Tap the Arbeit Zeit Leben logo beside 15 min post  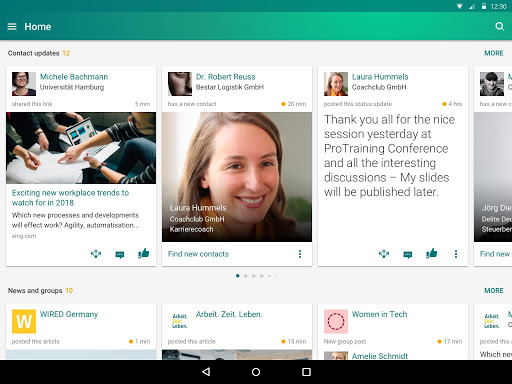pyautogui.click(x=180, y=321)
